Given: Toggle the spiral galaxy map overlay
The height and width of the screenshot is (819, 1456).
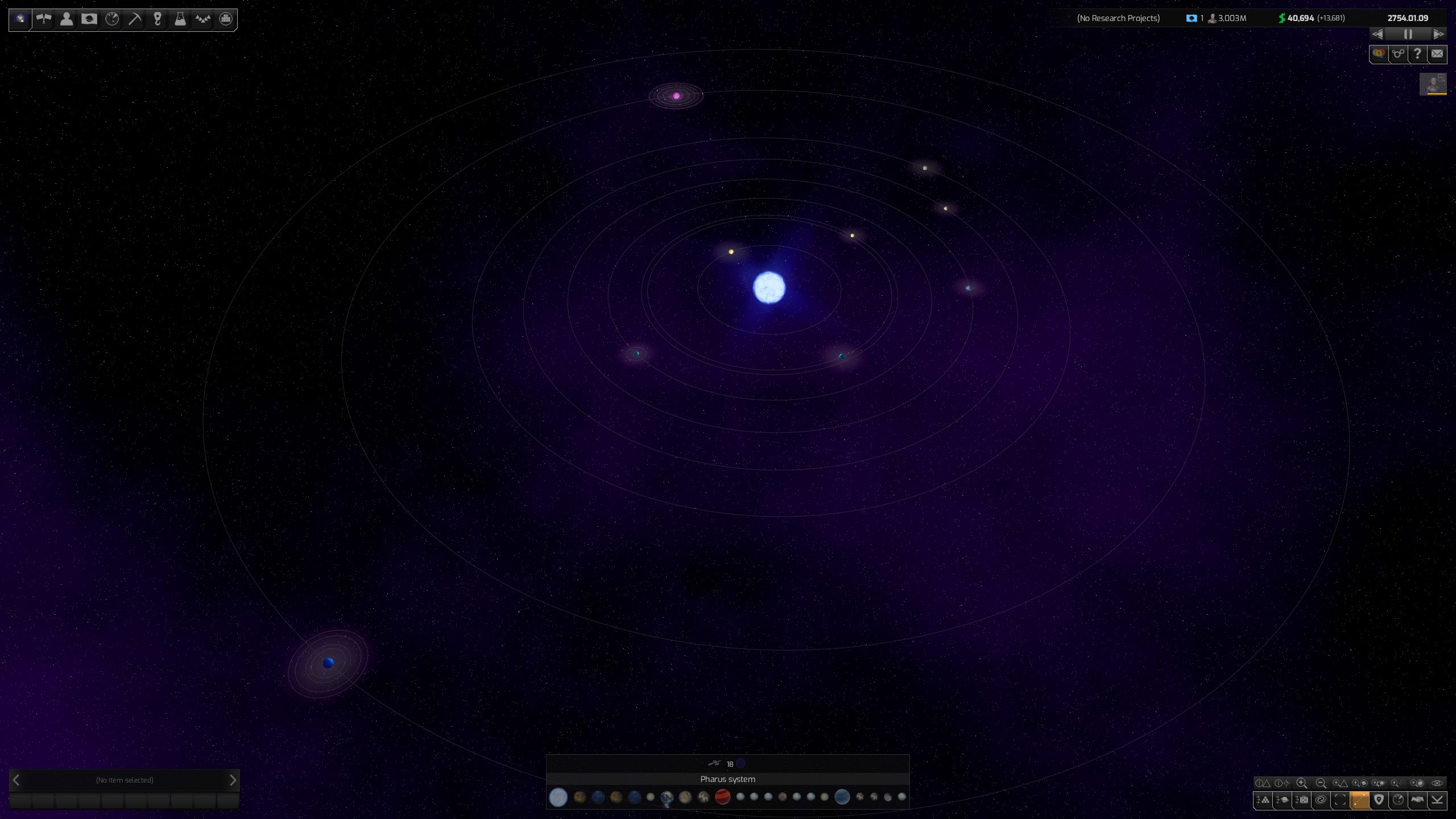Looking at the screenshot, I should (1321, 800).
